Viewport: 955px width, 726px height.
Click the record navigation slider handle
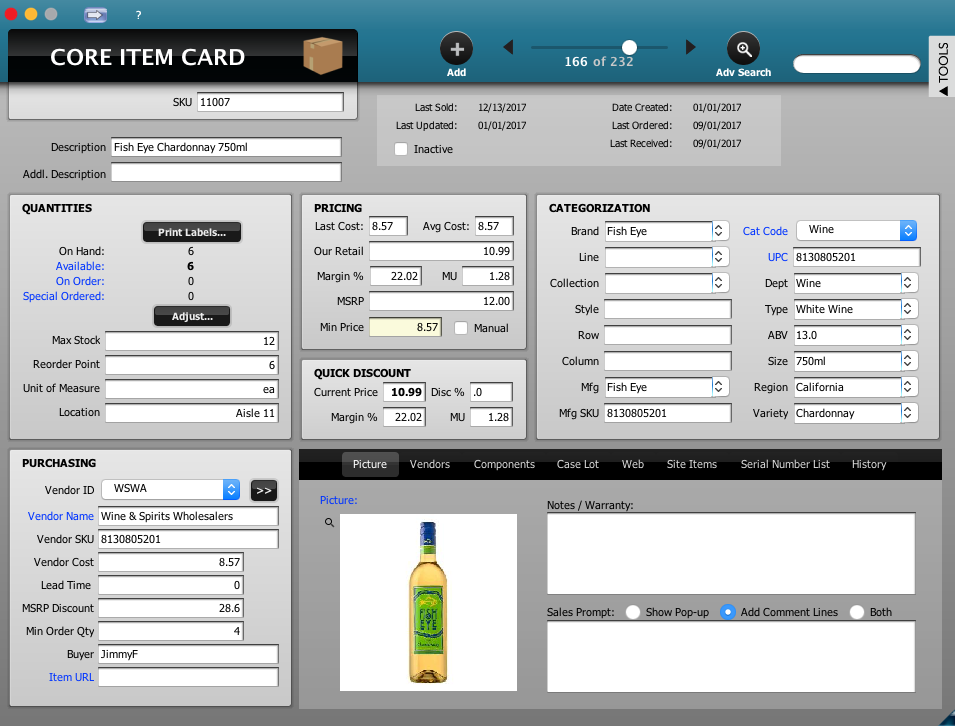(629, 47)
